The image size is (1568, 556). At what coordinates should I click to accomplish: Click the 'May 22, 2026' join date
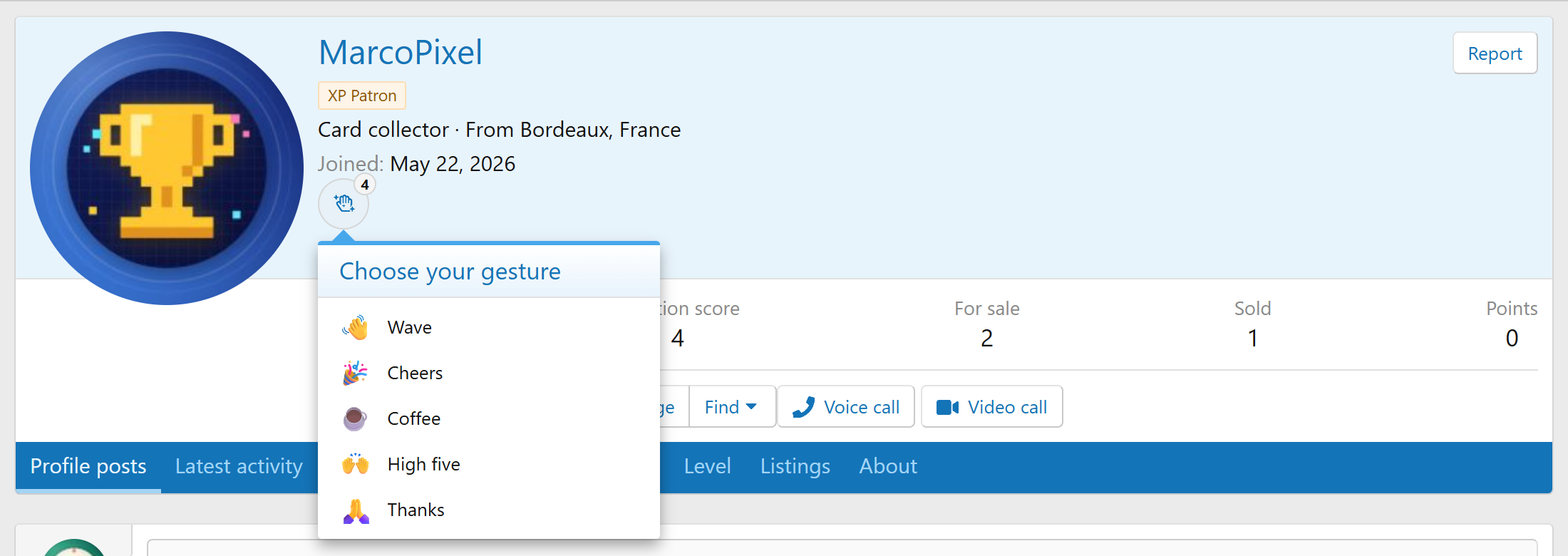(453, 164)
